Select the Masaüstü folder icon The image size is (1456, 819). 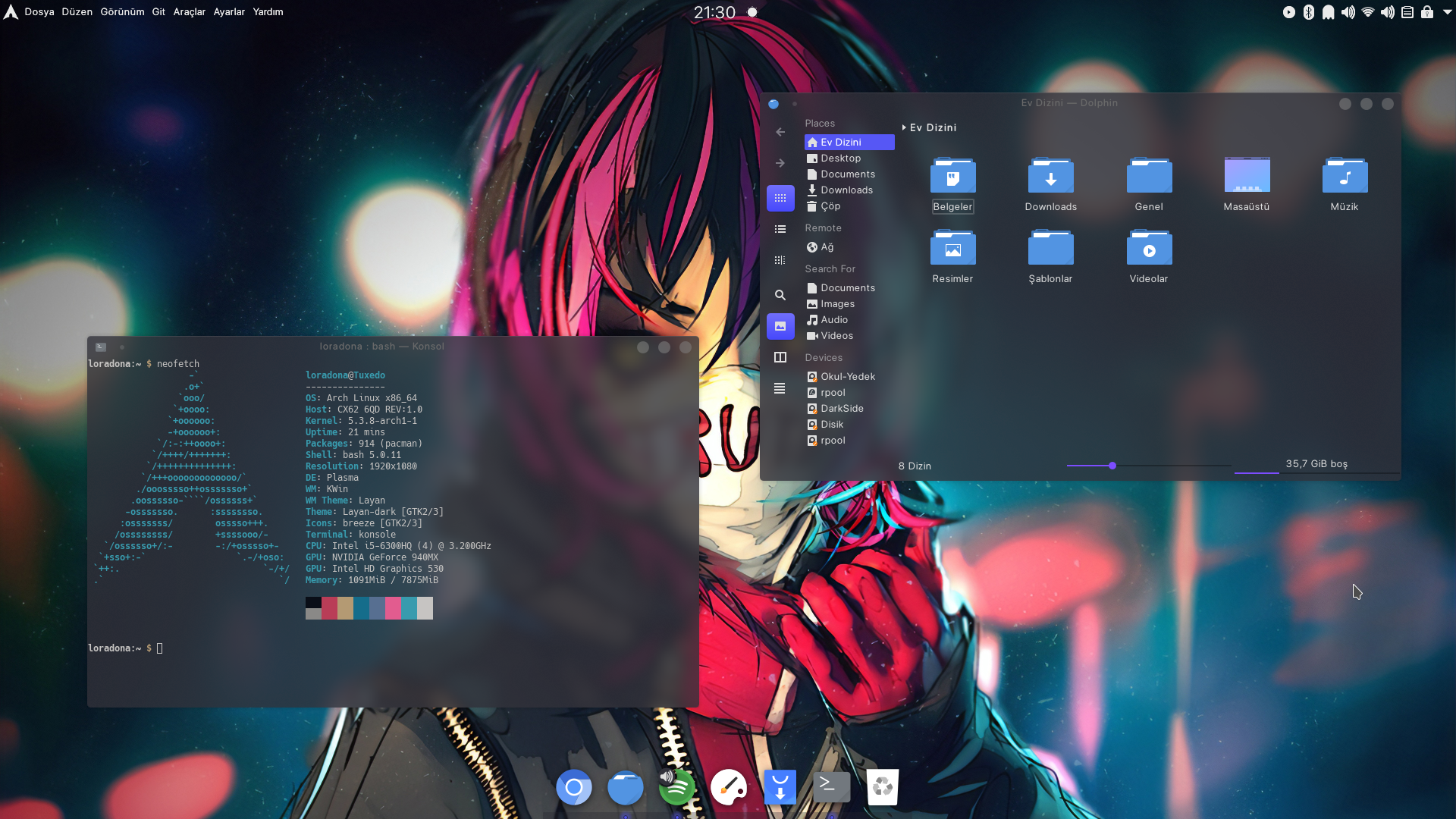[x=1247, y=176]
